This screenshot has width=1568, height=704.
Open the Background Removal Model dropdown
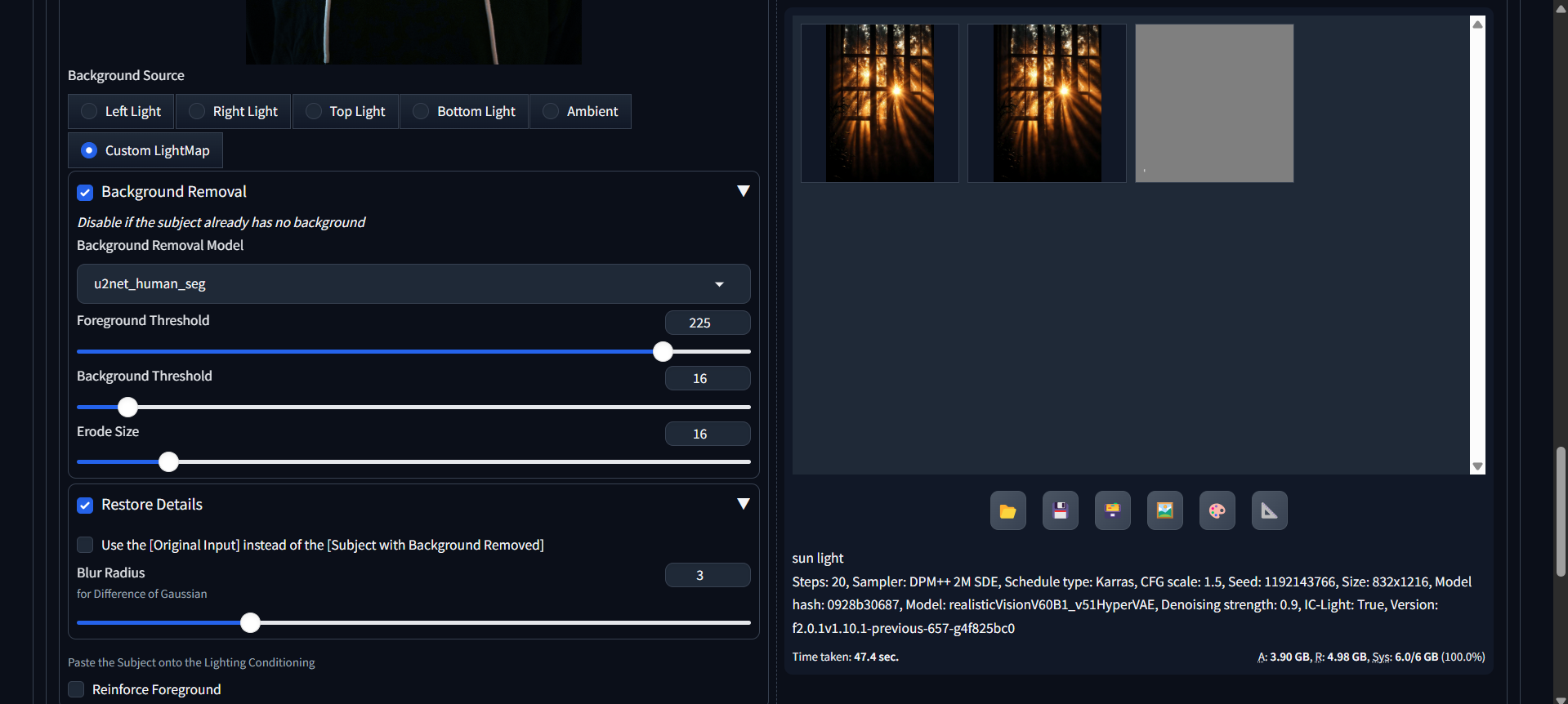(x=413, y=283)
